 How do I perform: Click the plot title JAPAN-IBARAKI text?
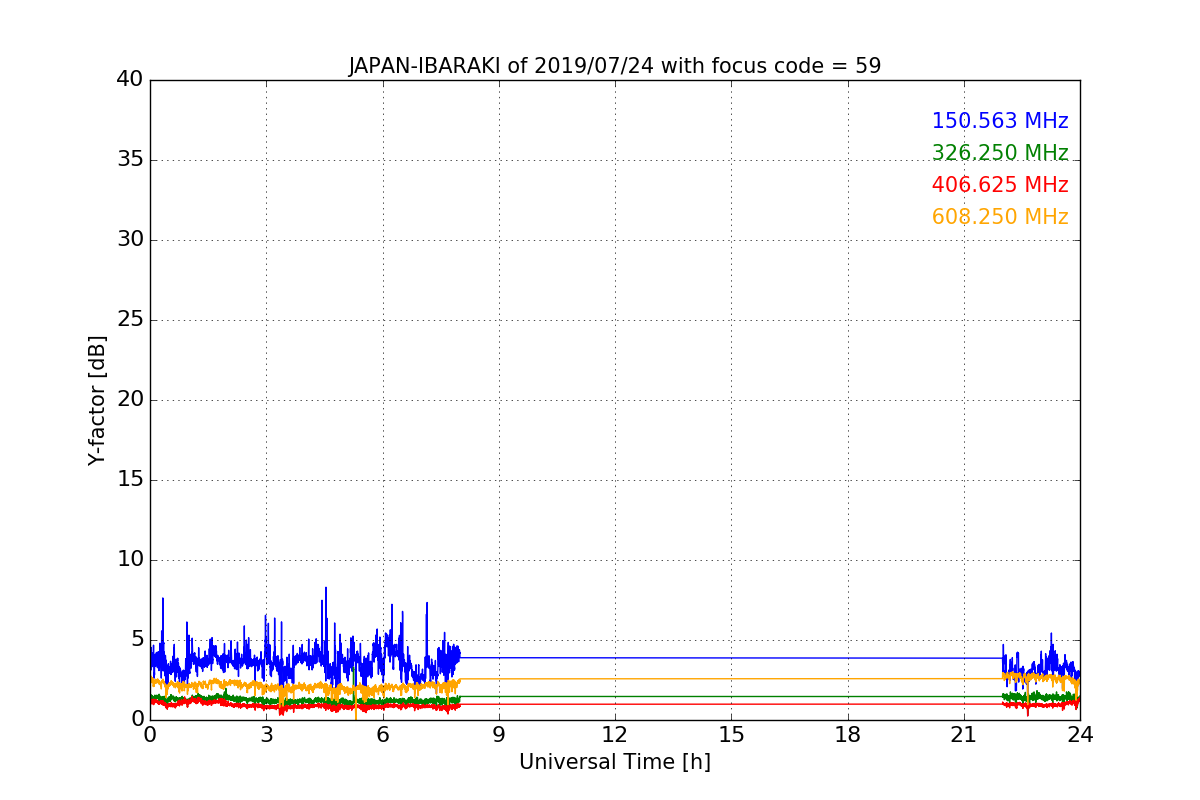(614, 66)
